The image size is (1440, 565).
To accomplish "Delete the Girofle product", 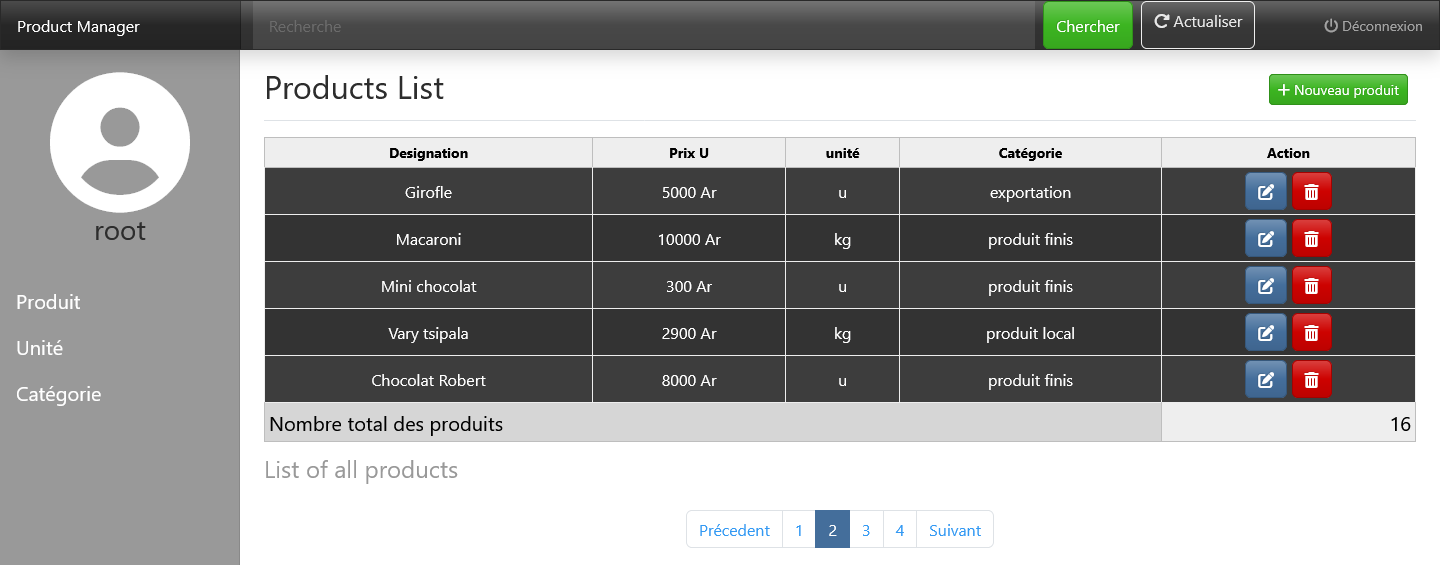I will point(1311,192).
